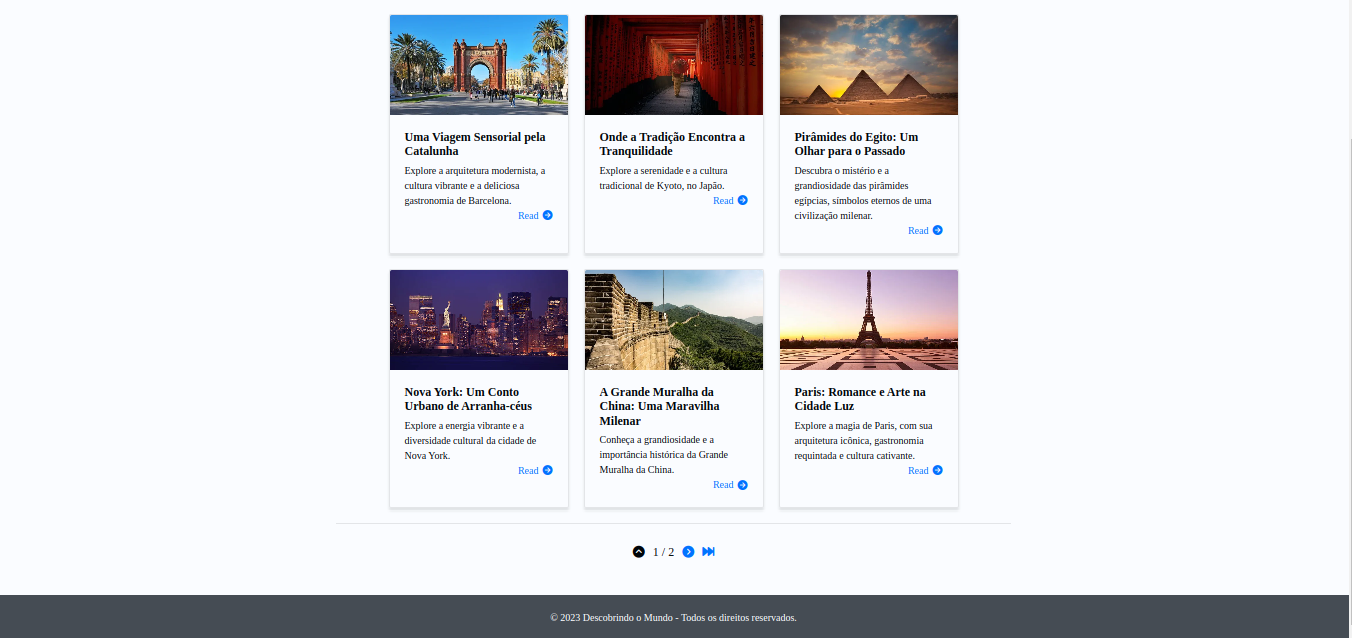Click the black up-chevron pagination icon
This screenshot has height=638, width=1352.
[639, 552]
